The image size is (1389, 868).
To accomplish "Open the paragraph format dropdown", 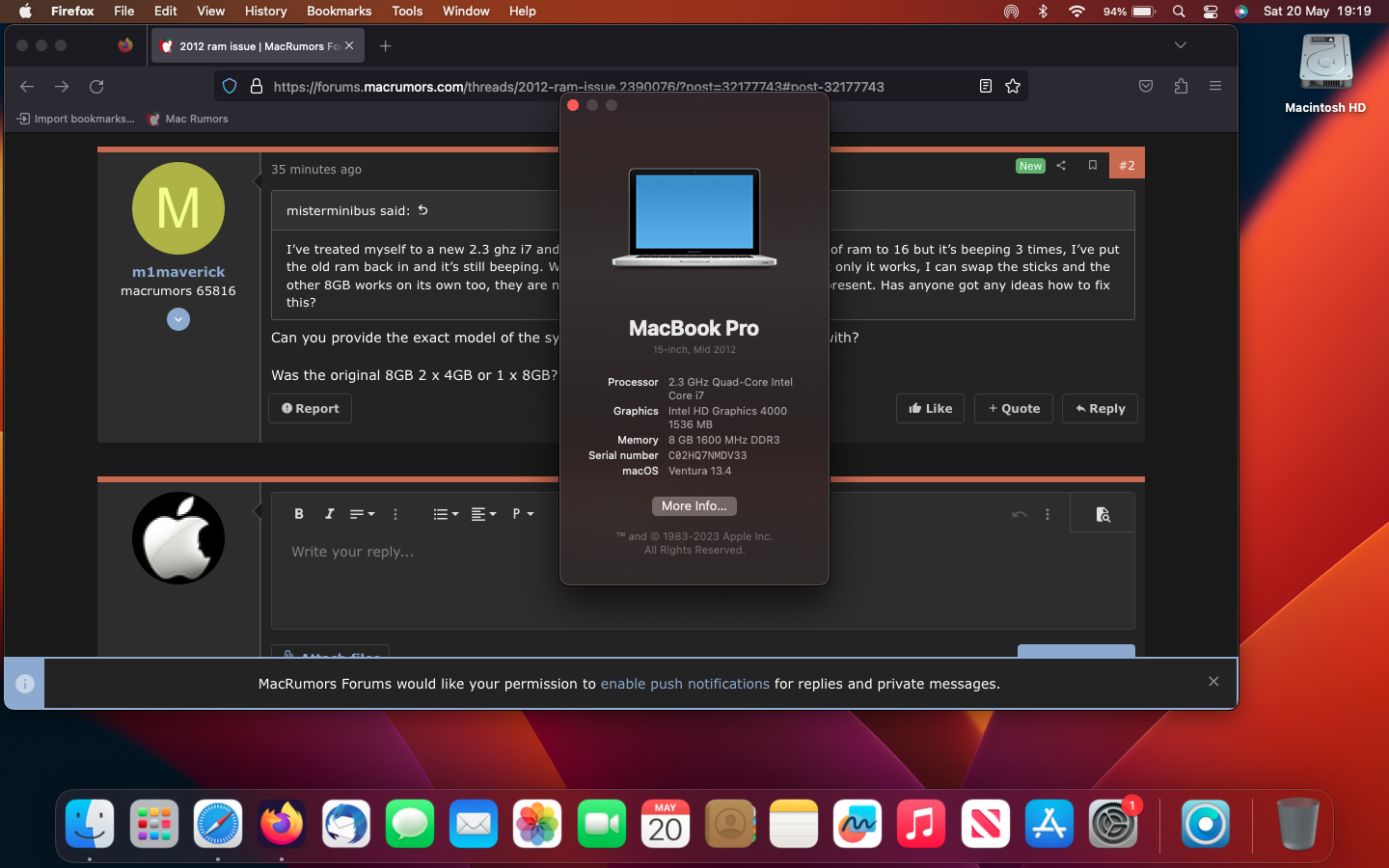I will 523,514.
